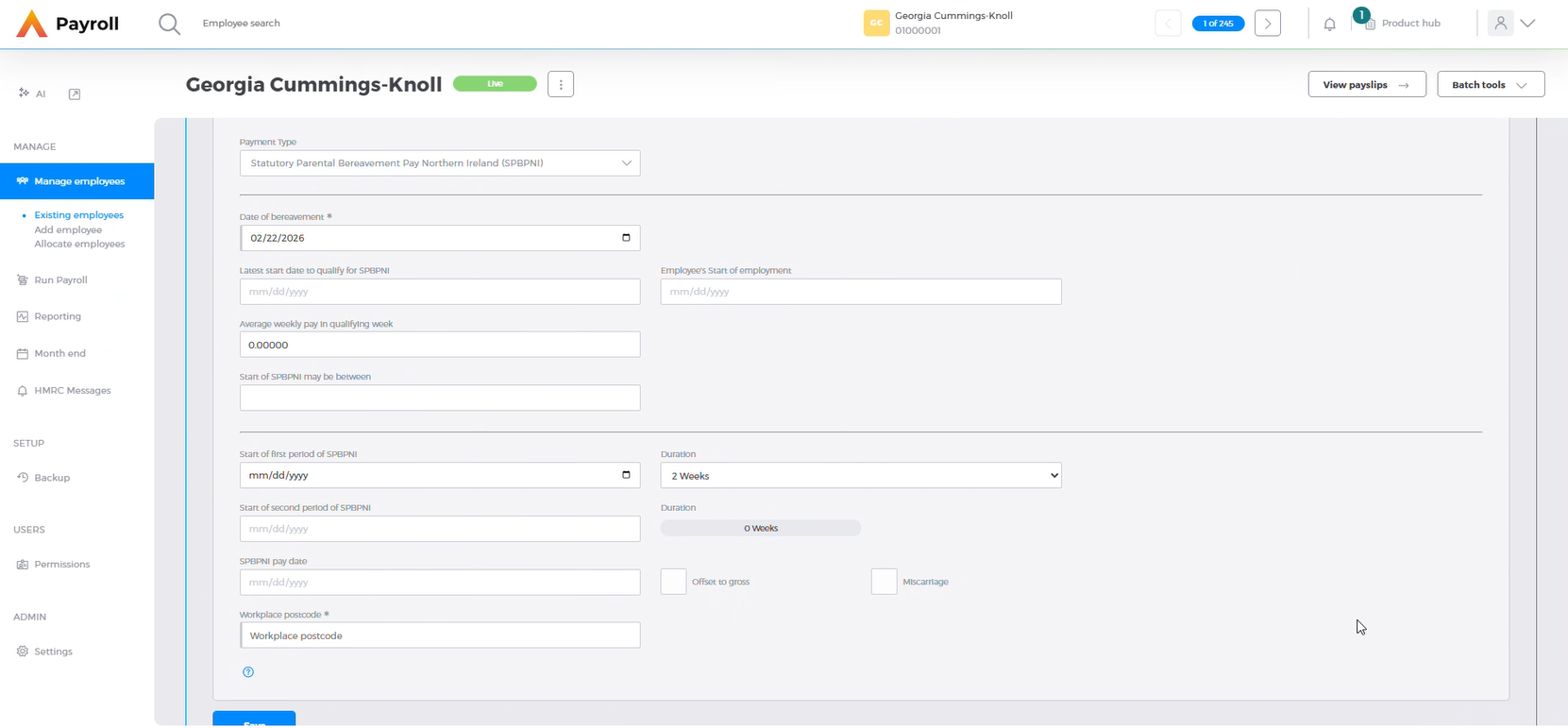Click the Georgia Cummings-Knoll page heading
Image resolution: width=1568 pixels, height=728 pixels.
coord(313,84)
